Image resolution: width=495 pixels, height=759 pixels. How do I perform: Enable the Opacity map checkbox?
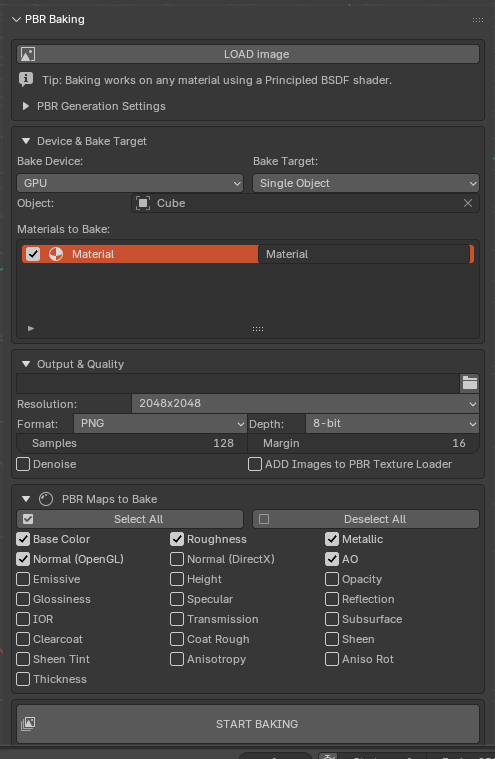pyautogui.click(x=332, y=579)
